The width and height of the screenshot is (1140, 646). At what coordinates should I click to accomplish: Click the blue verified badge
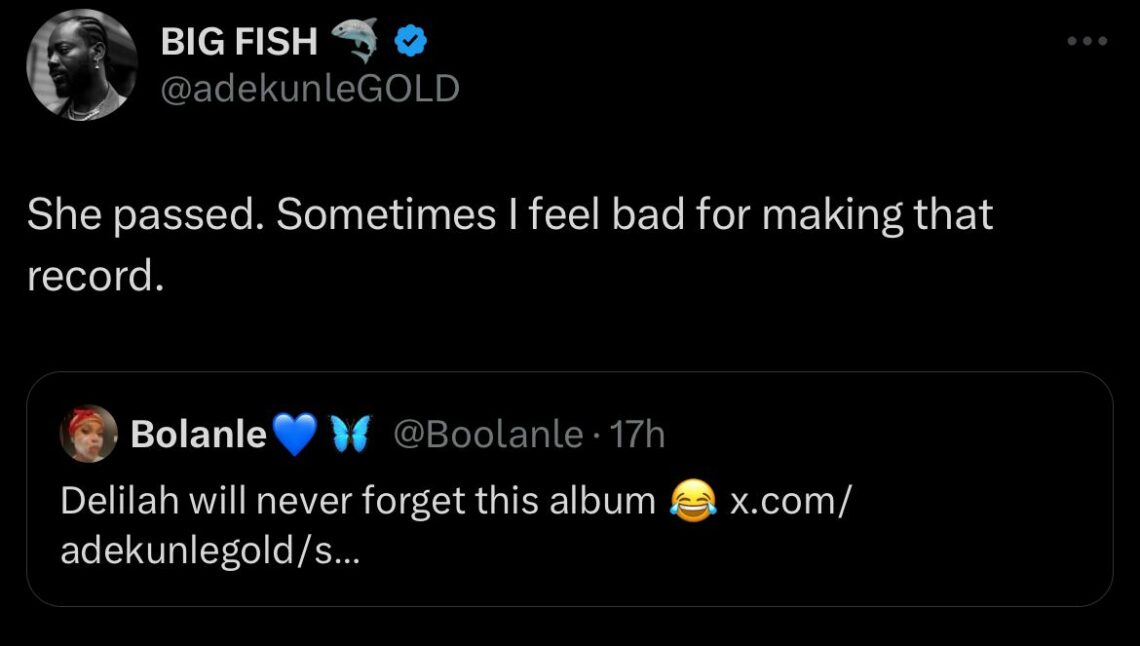411,41
